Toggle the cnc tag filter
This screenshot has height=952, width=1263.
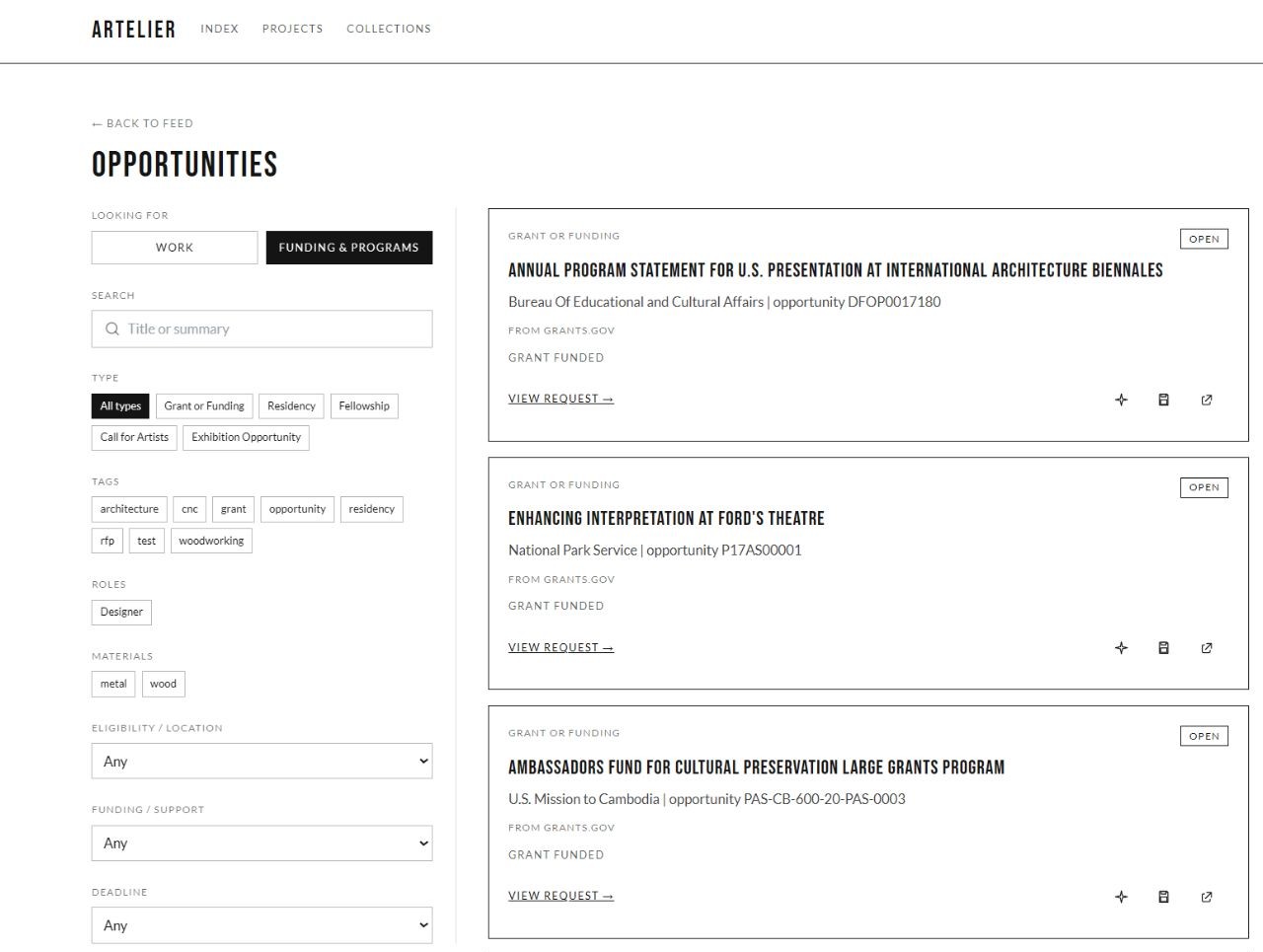pos(189,509)
